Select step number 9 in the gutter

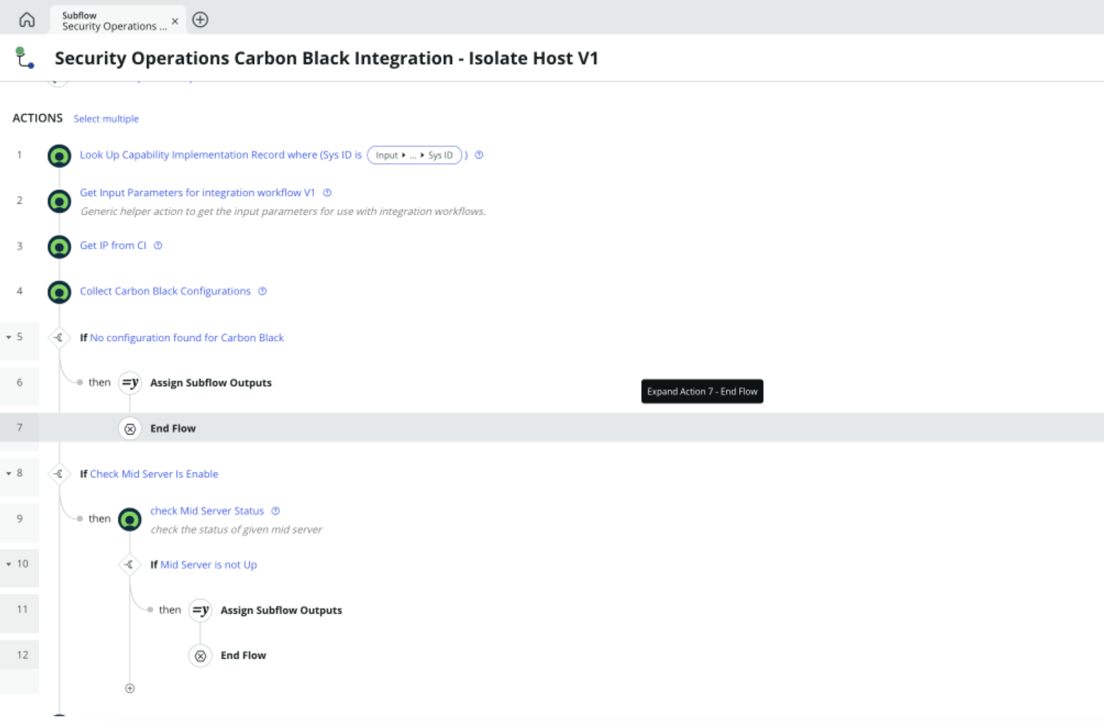[x=20, y=519]
